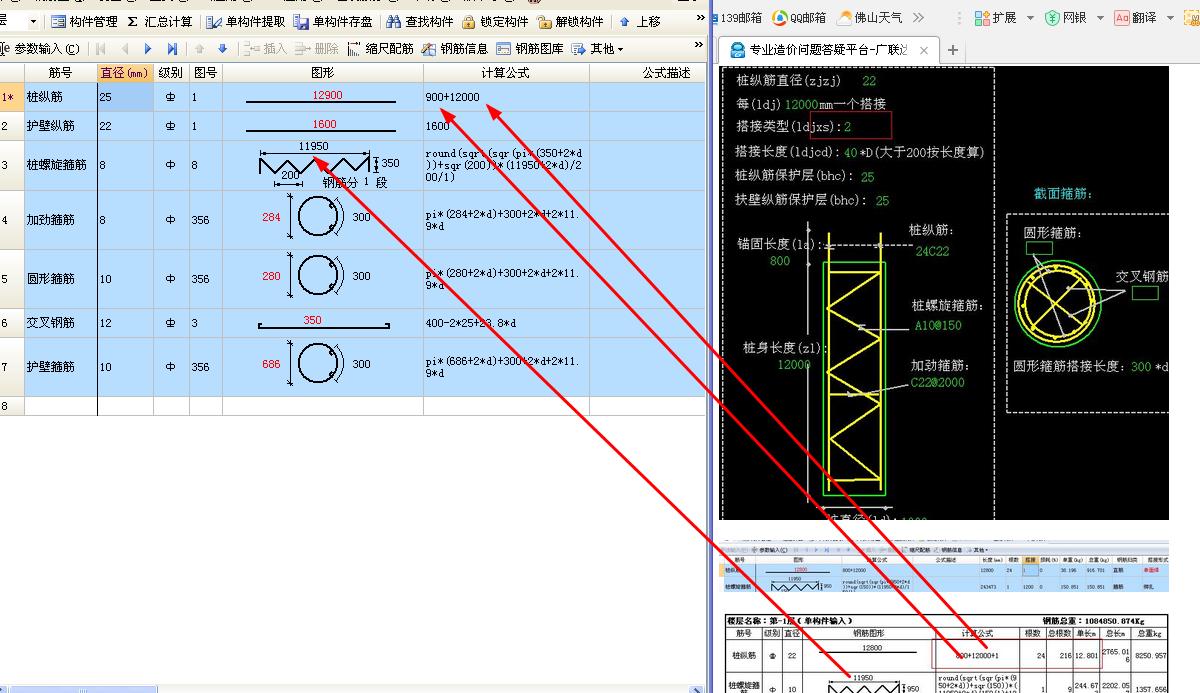Click 上移 move up button
Screen dimensions: 1200x693
pyautogui.click(x=640, y=21)
